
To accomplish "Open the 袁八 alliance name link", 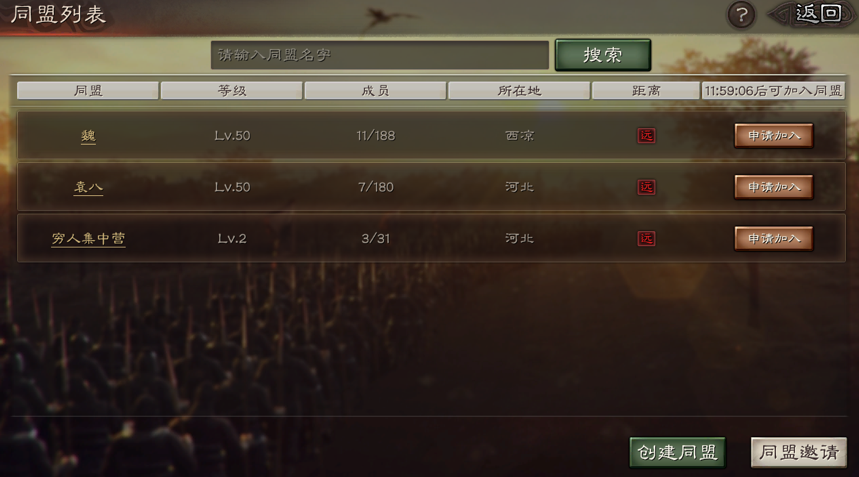I will click(88, 187).
